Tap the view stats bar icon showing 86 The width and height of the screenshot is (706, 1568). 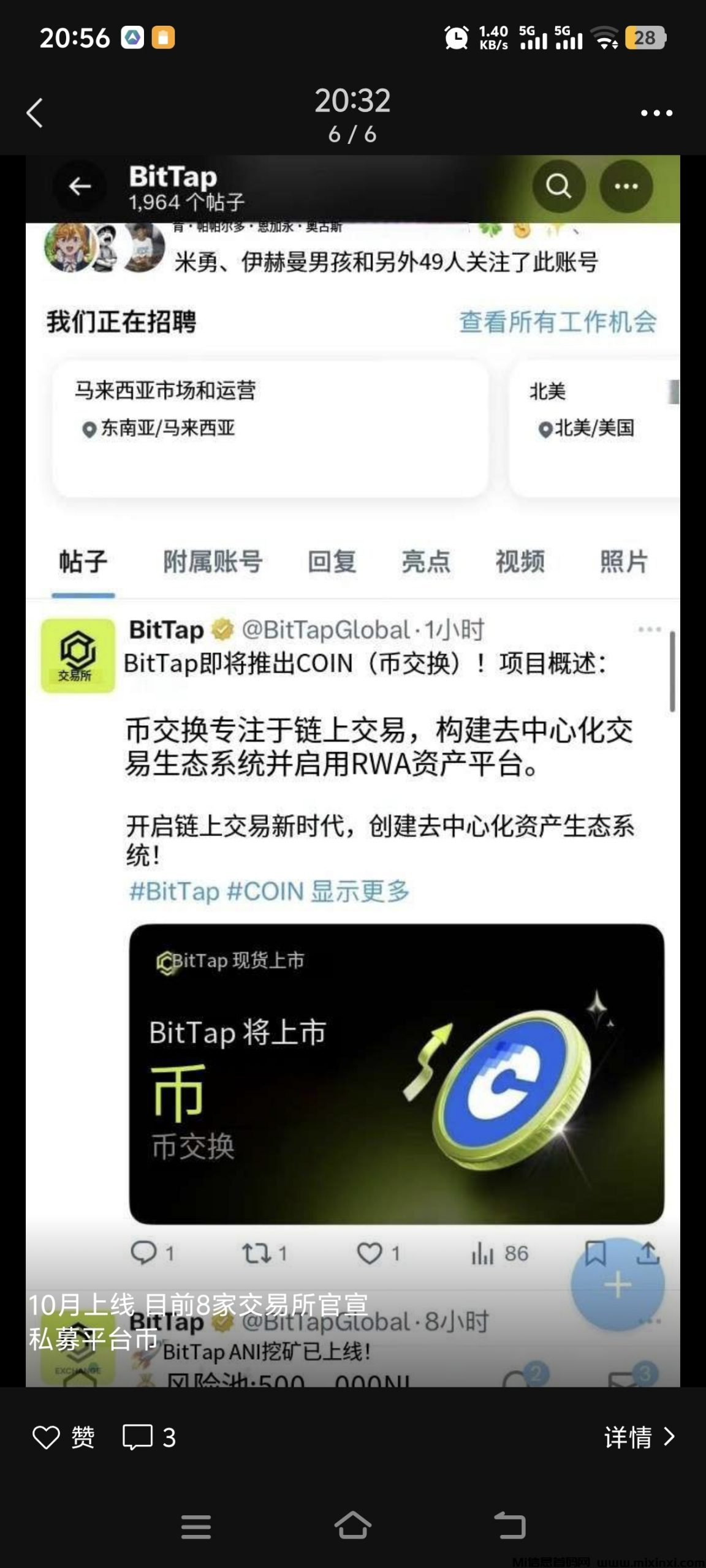tap(482, 1253)
